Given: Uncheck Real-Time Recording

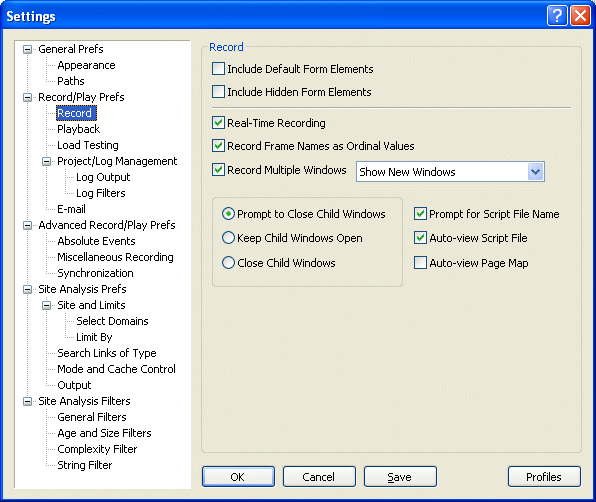Looking at the screenshot, I should (218, 123).
